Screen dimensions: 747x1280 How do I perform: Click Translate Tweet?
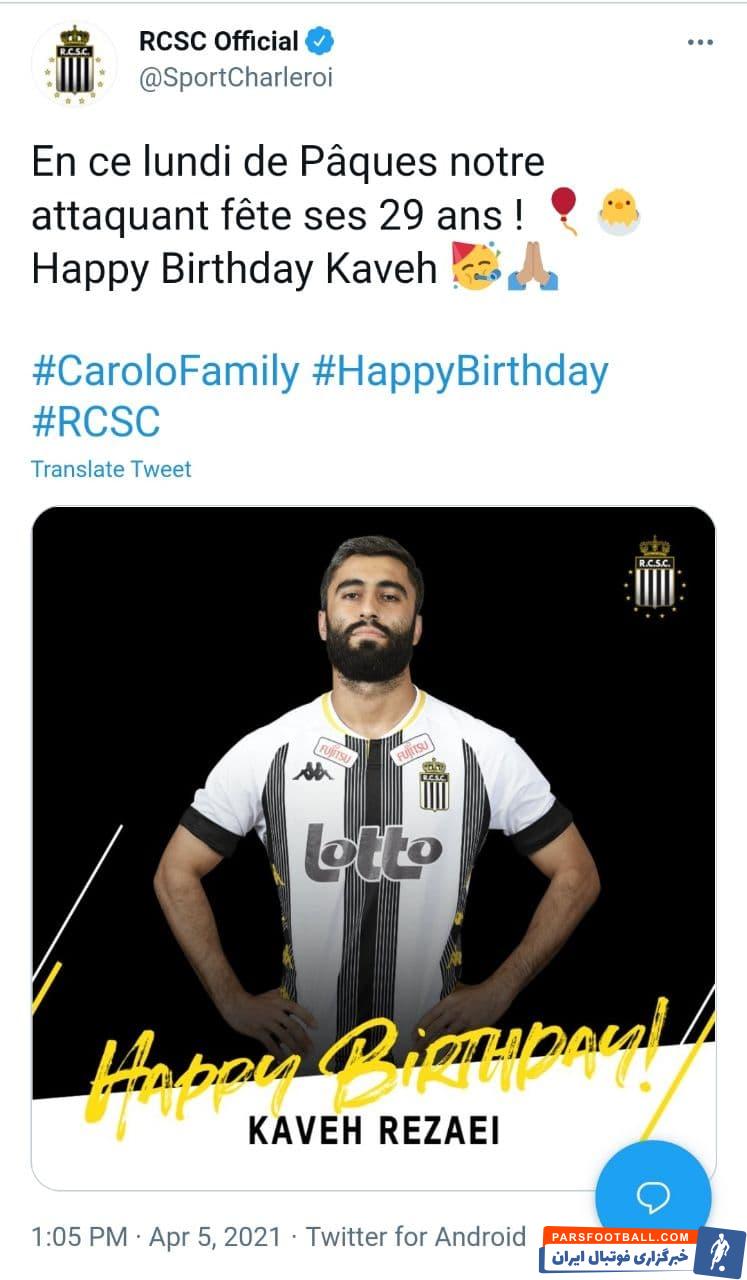[x=111, y=468]
